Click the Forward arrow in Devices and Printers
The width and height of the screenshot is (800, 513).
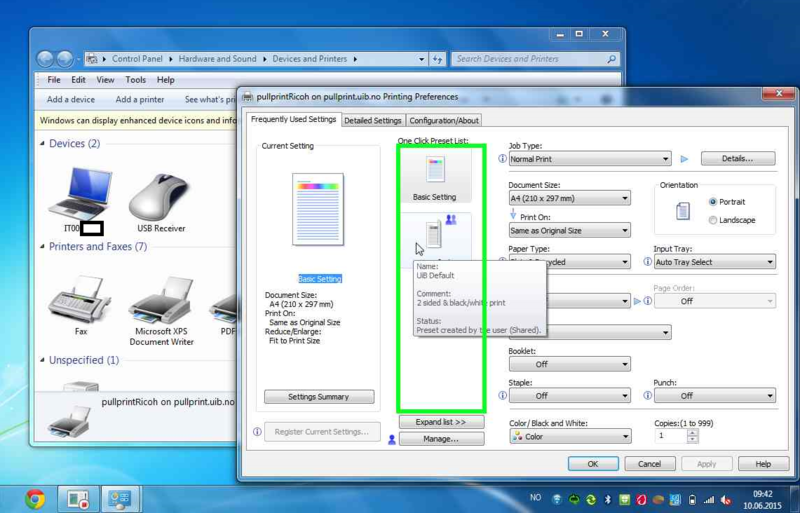point(65,59)
